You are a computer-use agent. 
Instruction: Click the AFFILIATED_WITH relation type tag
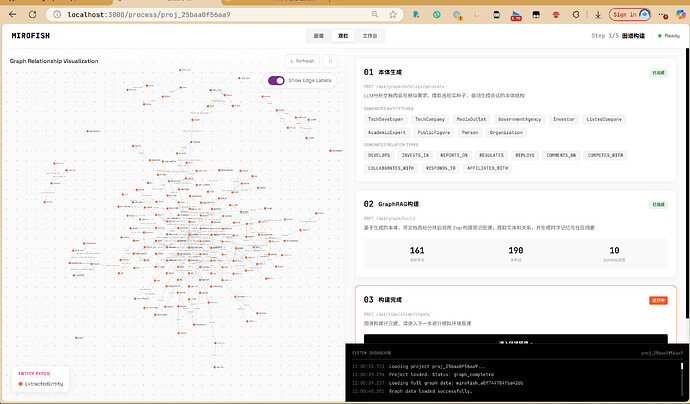tap(488, 168)
